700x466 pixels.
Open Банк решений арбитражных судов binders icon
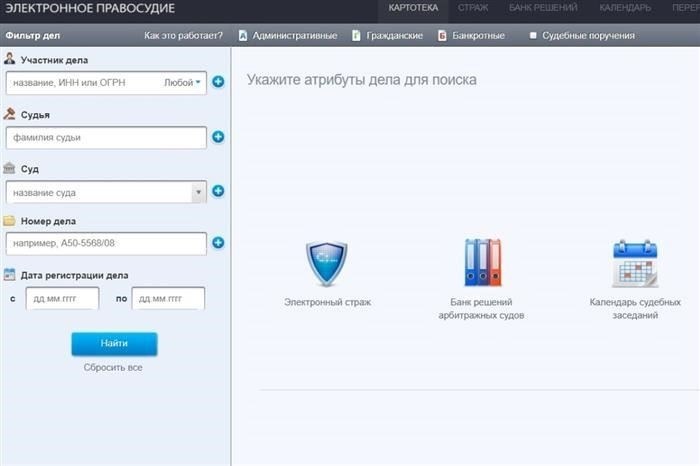pos(482,263)
